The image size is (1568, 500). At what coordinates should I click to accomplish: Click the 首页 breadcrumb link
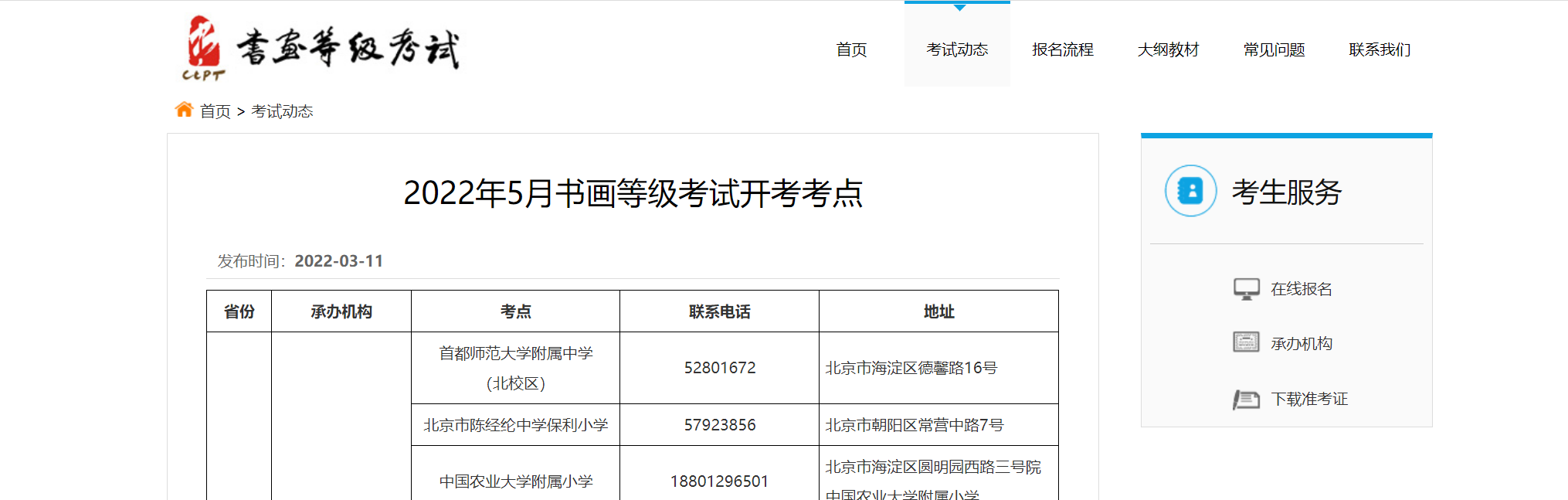[x=215, y=111]
